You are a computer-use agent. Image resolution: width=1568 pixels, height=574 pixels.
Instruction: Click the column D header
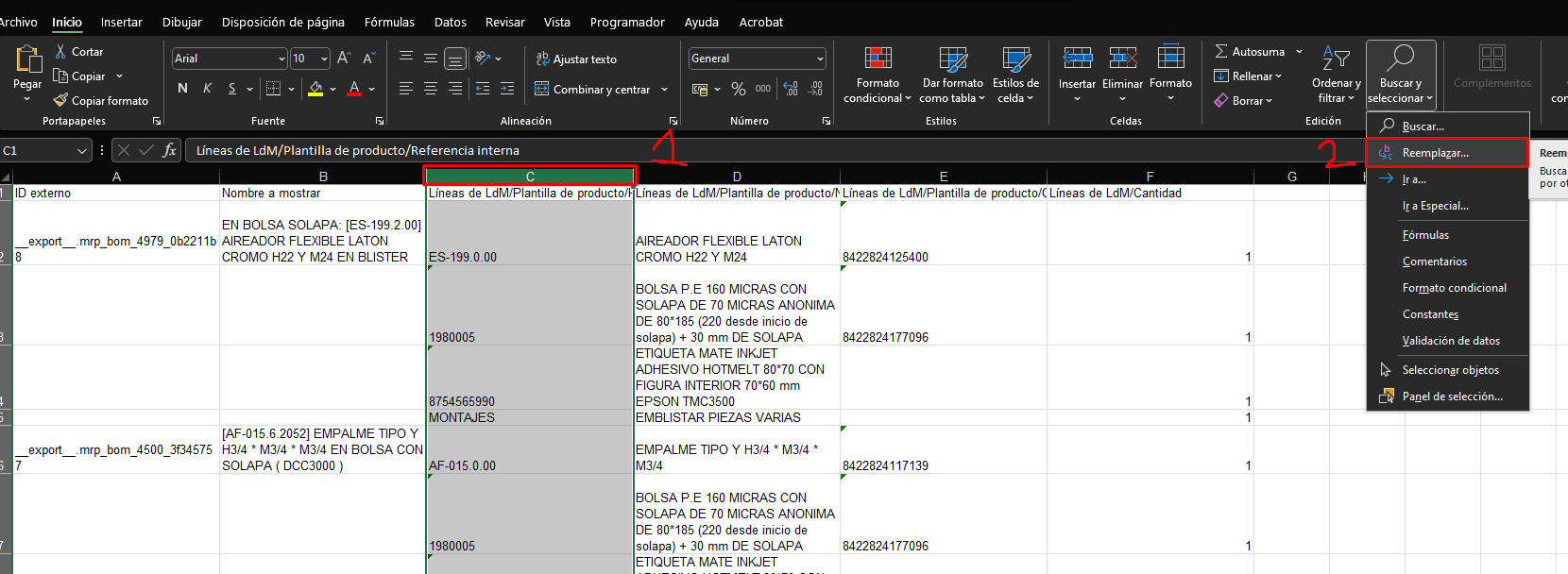[737, 177]
